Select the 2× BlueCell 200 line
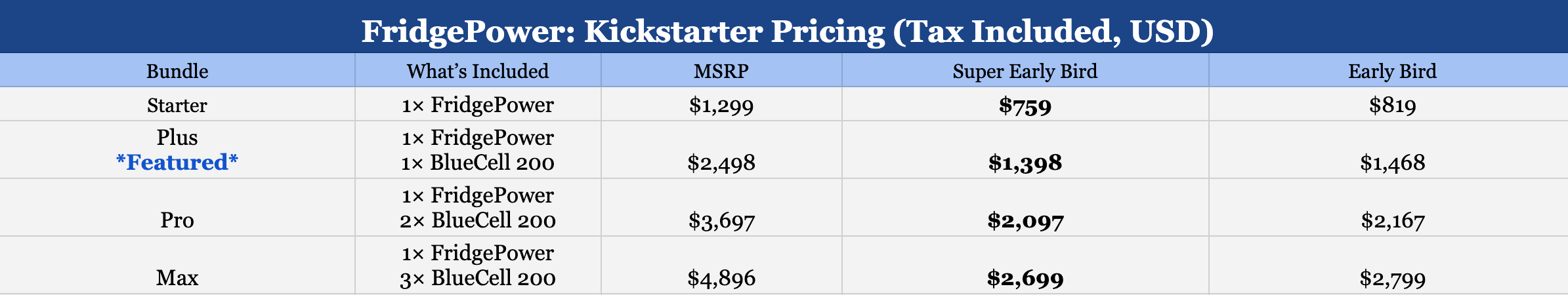Image resolution: width=1568 pixels, height=295 pixels. 478,220
